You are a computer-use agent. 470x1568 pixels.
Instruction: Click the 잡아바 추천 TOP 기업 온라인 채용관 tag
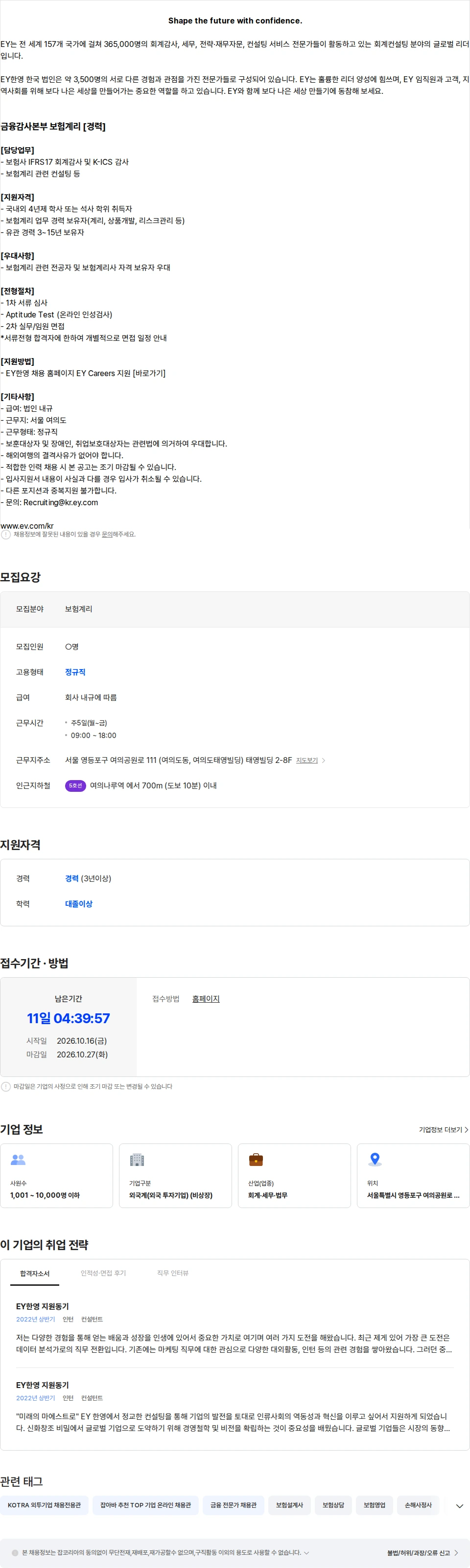(x=146, y=1505)
